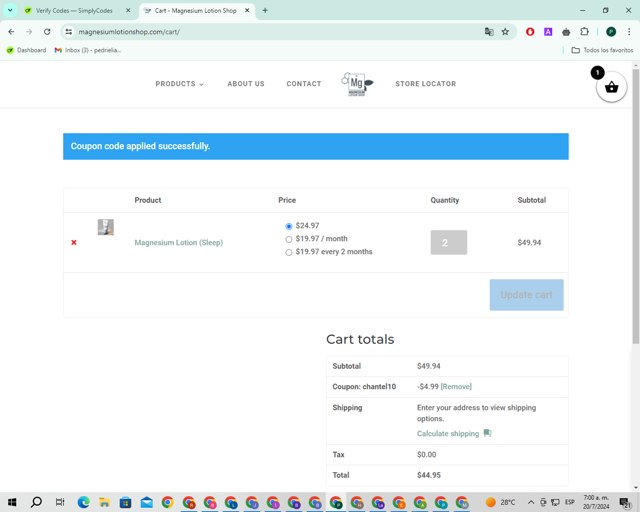
Task: Bookmark this page with the star
Action: click(505, 32)
